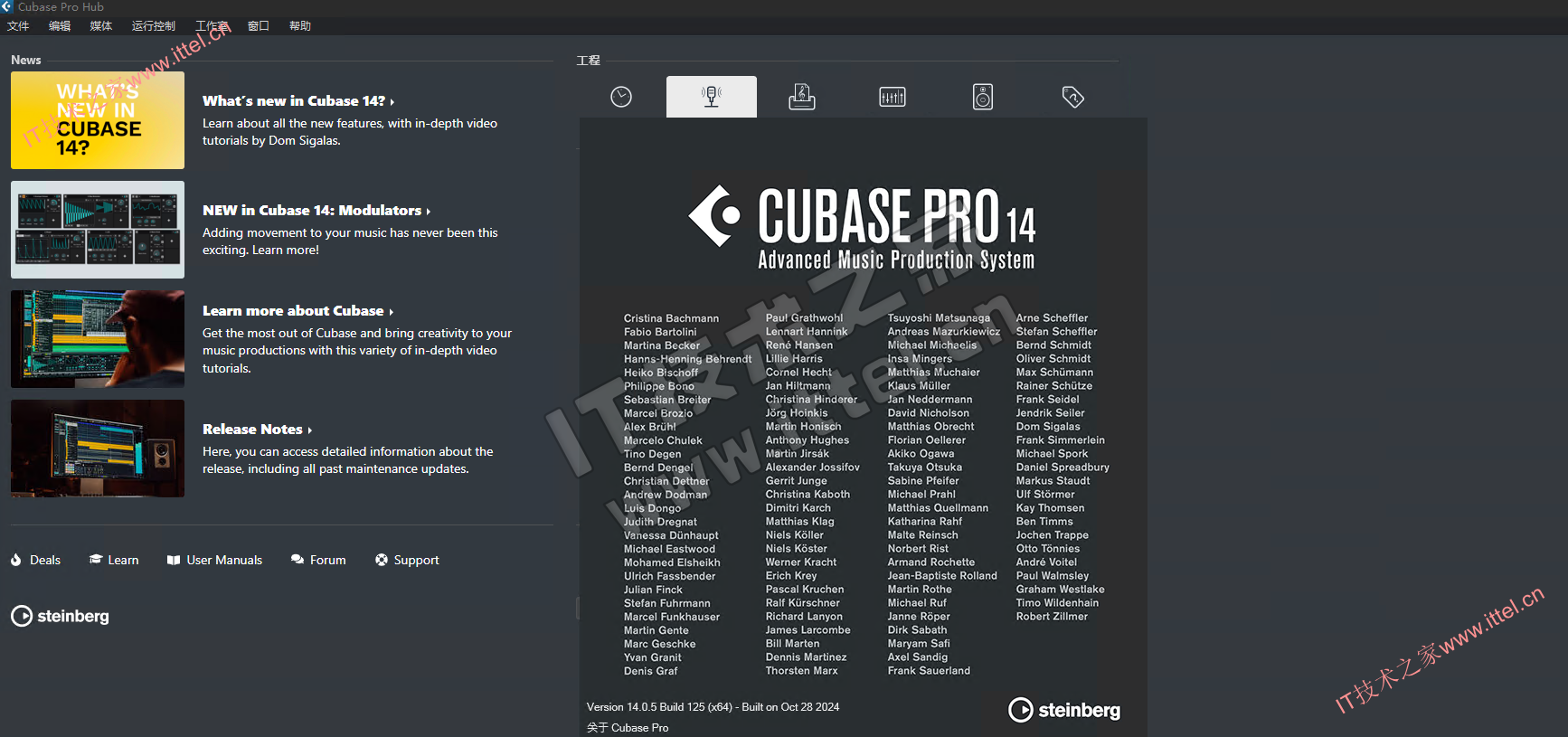Screen dimensions: 1568x737
Task: Go to the Deals link
Action: pyautogui.click(x=36, y=561)
